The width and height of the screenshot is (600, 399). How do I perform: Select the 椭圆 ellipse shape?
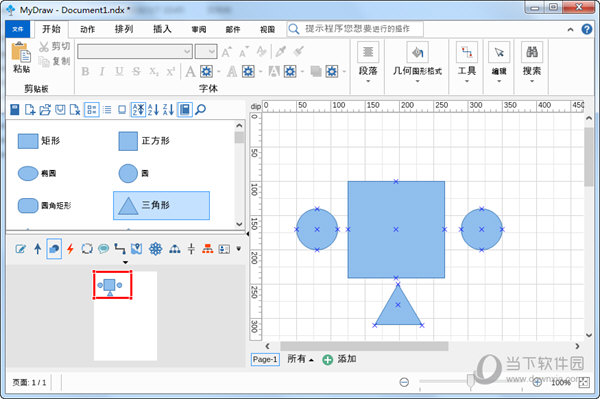[37, 173]
